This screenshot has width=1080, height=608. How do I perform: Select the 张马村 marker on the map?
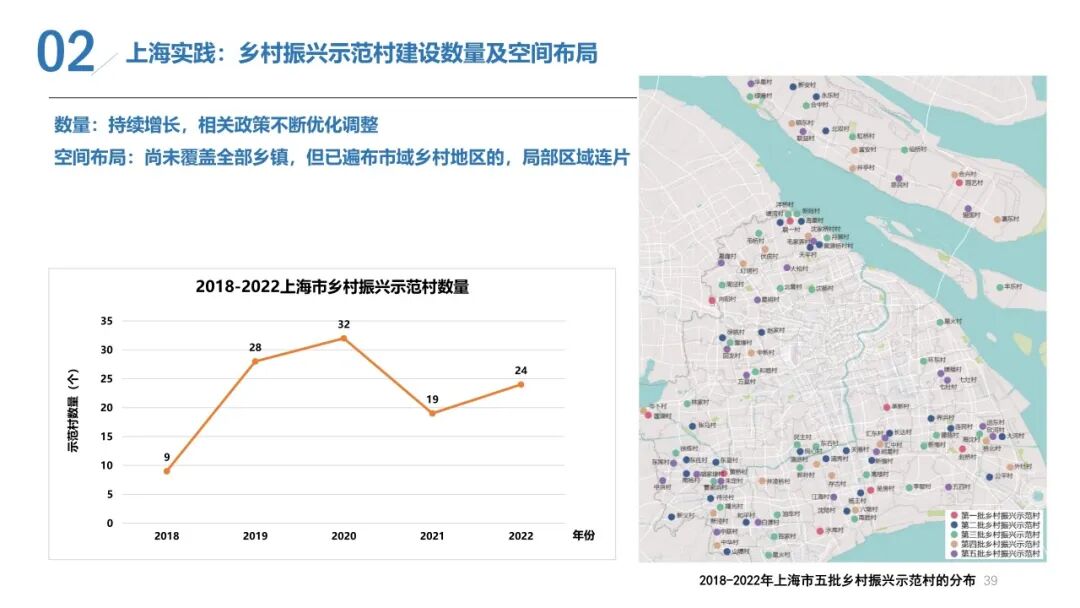(692, 426)
